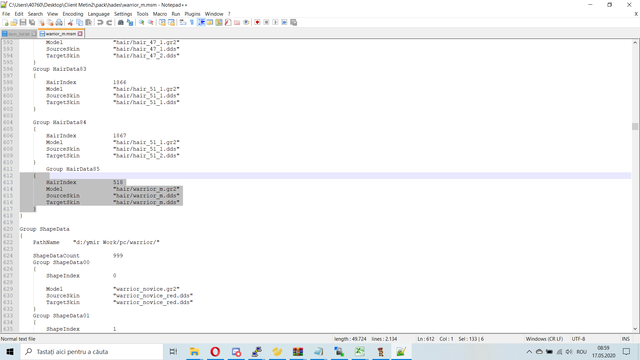The width and height of the screenshot is (640, 360).
Task: Click the UTF-8 encoding status entry
Action: point(578,339)
